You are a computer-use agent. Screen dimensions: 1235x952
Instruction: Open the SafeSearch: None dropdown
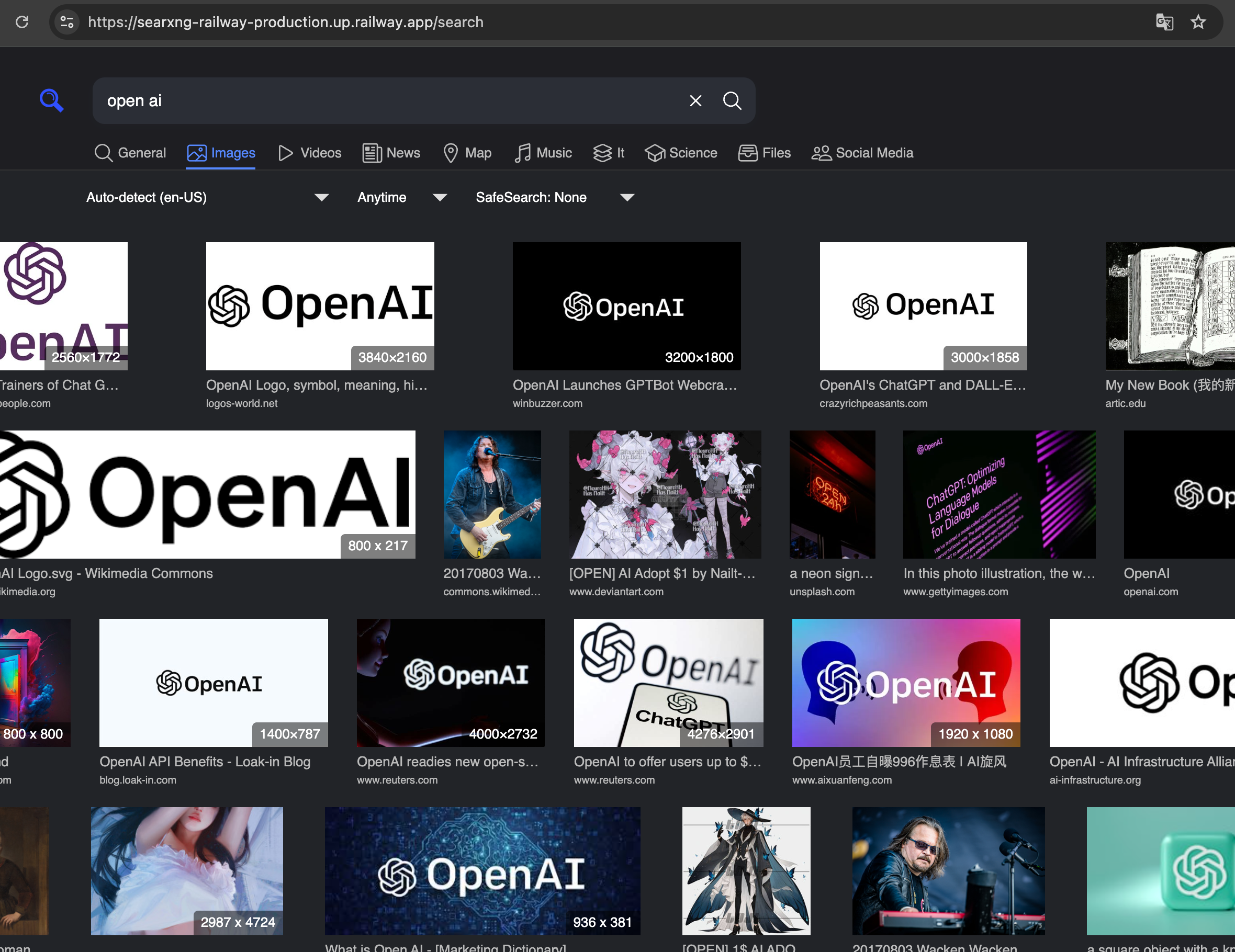point(555,197)
